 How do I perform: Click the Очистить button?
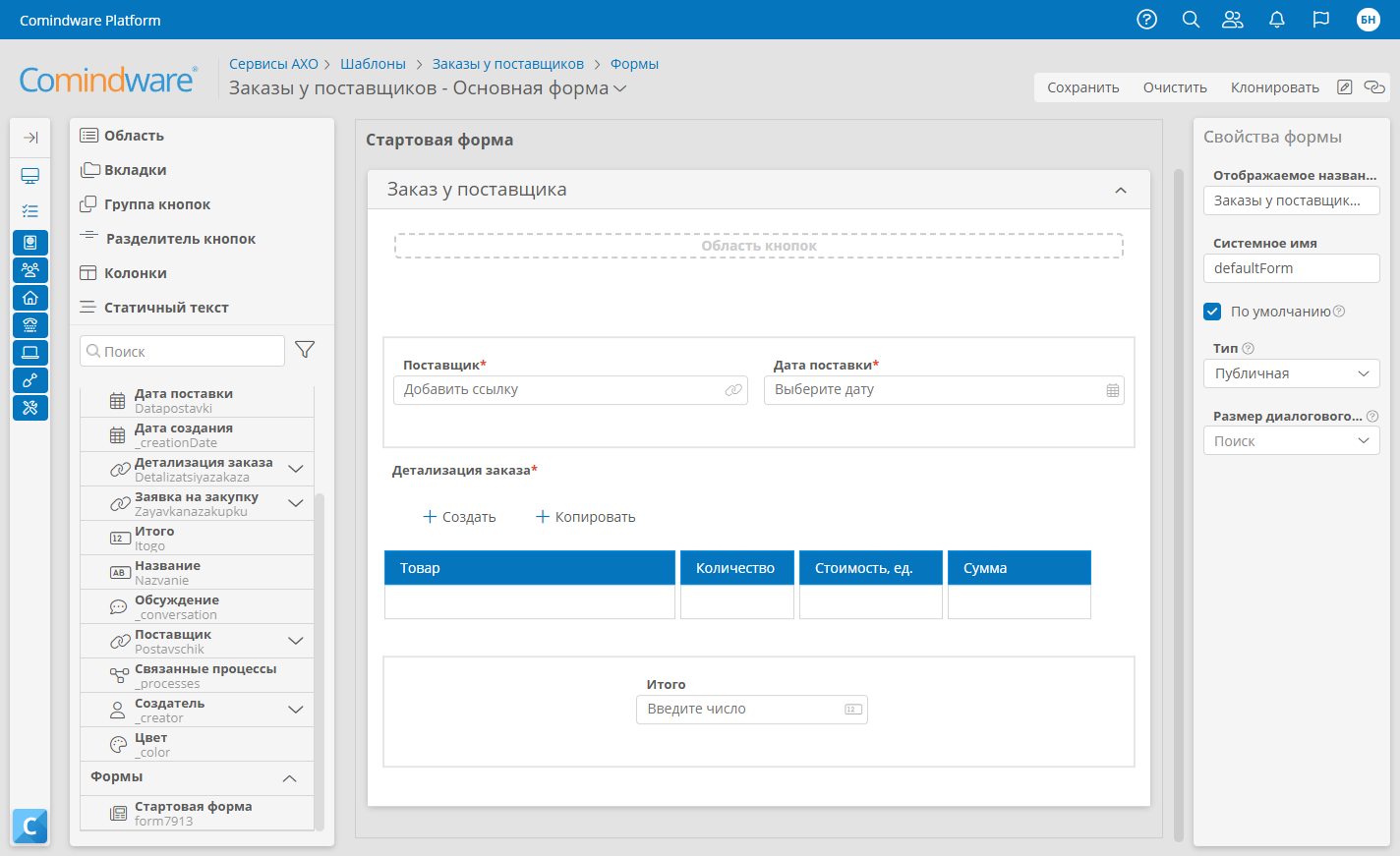[x=1175, y=87]
